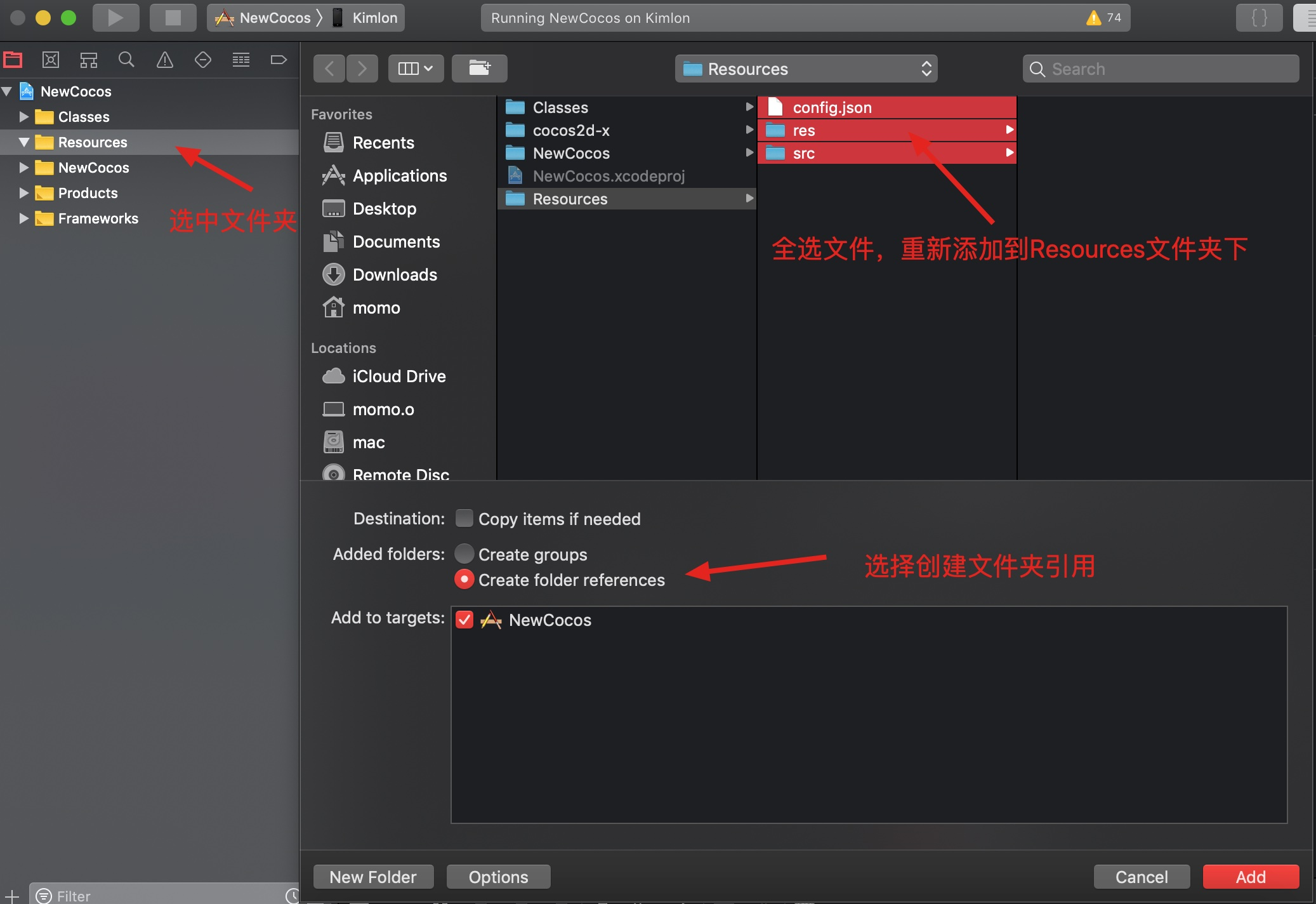Screen dimensions: 1316x904
Task: Select Downloads in Favorites sidebar
Action: tap(394, 275)
